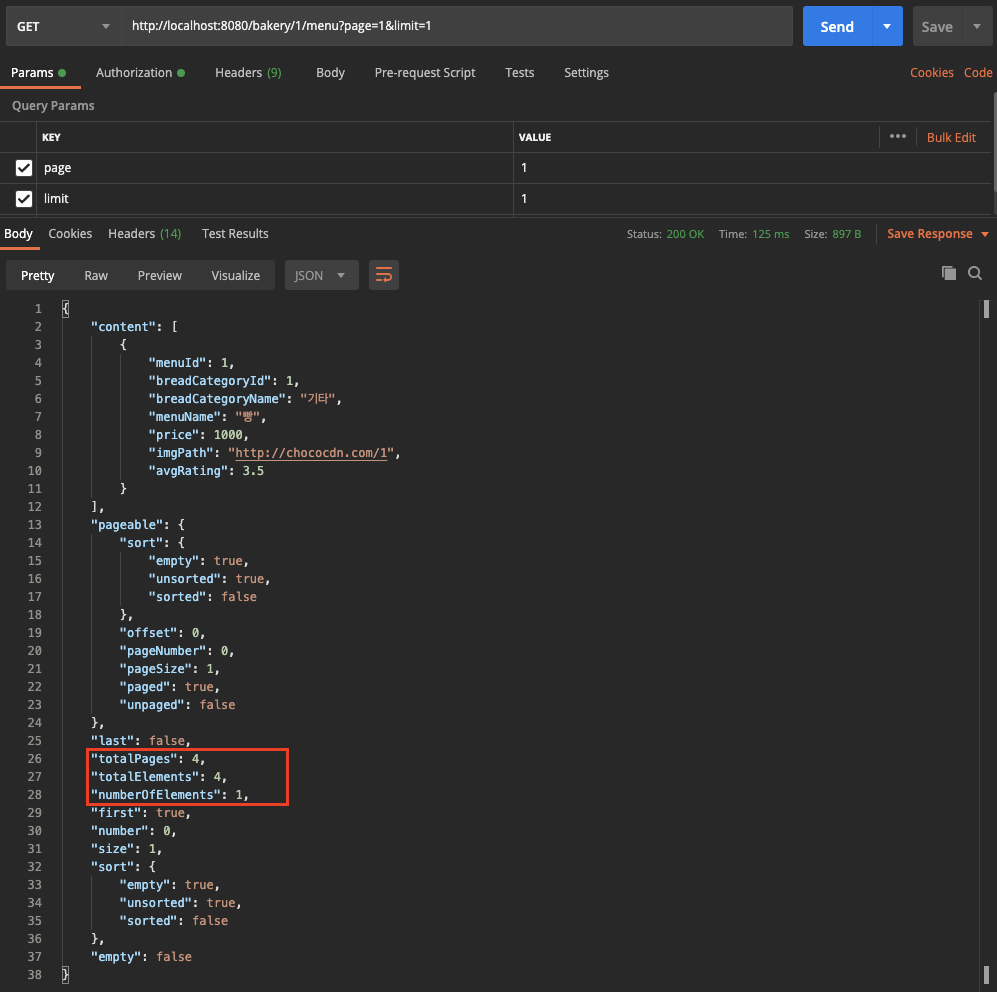Click the 200 OK status text
Screen dimensions: 997x992
coord(685,234)
